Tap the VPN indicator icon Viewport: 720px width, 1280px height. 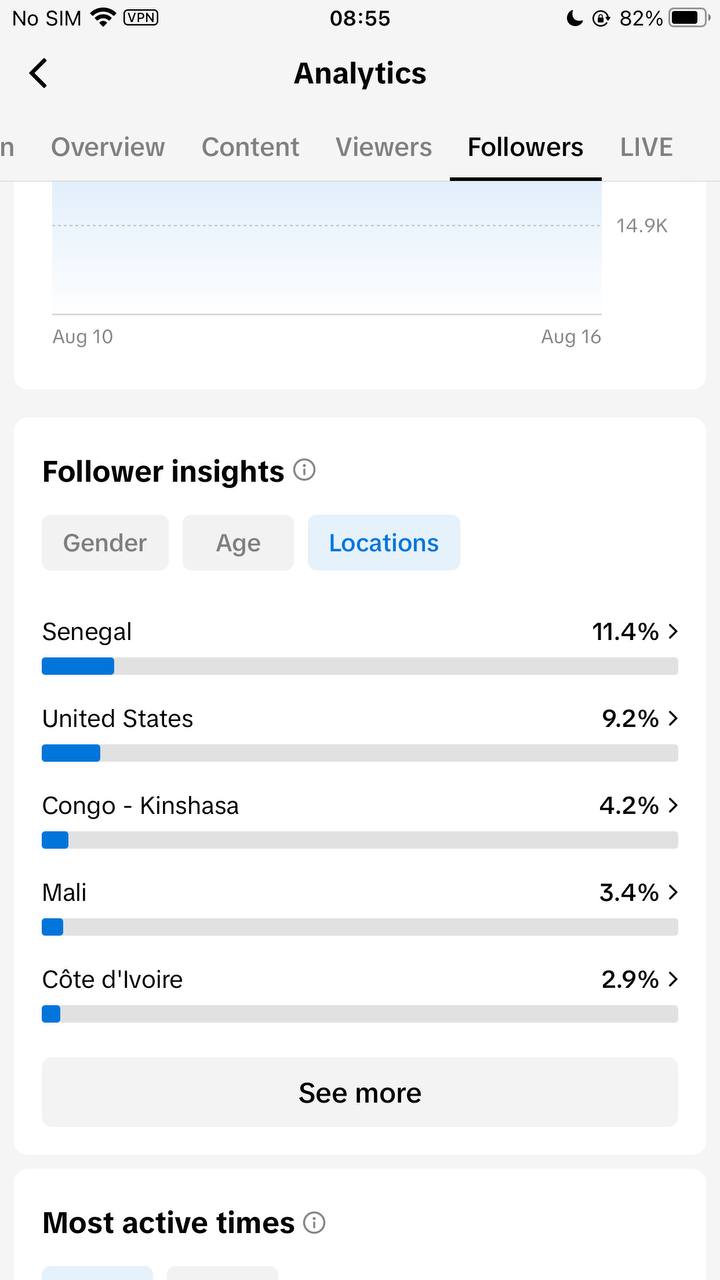[140, 17]
